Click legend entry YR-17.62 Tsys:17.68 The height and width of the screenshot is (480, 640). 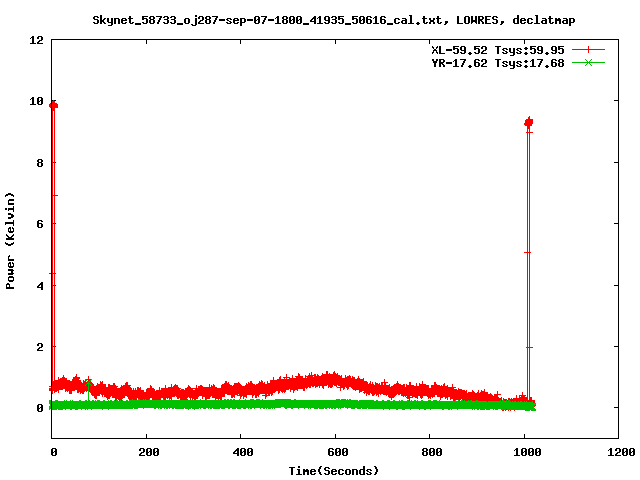[x=498, y=63]
